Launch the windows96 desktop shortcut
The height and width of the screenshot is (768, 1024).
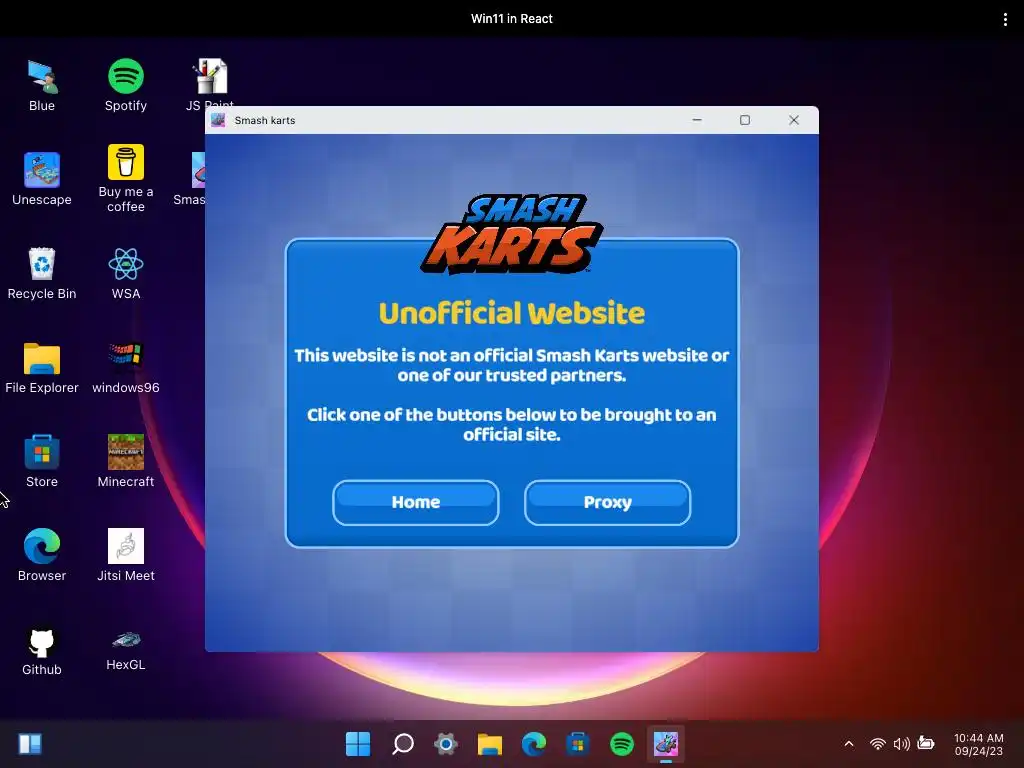[x=125, y=367]
